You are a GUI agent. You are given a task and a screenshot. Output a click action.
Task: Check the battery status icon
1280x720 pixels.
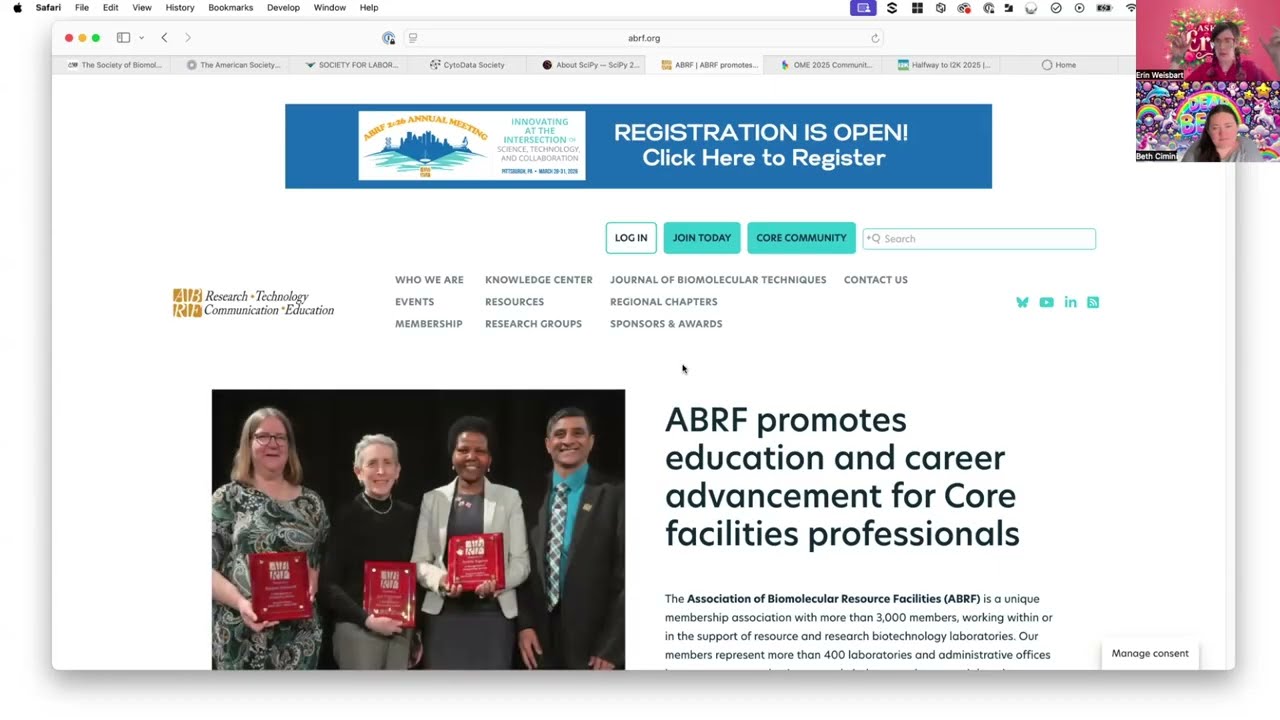[x=1104, y=8]
